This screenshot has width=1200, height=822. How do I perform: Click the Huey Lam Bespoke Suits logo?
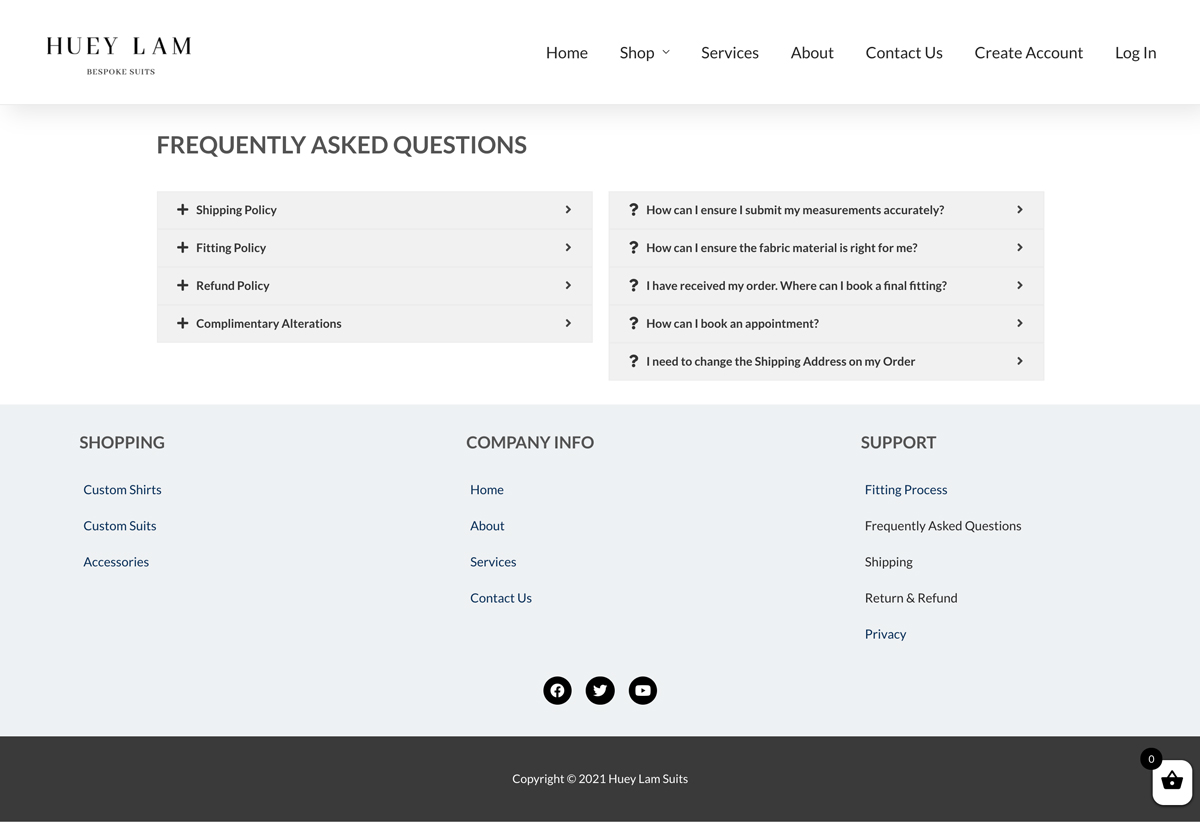point(119,54)
